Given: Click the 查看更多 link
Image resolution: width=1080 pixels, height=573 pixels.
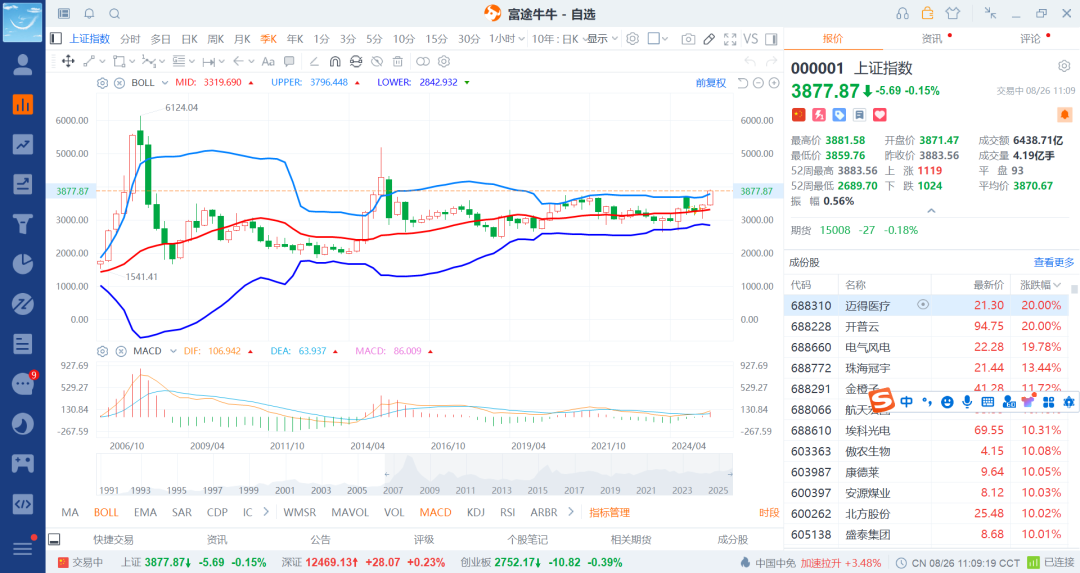Looking at the screenshot, I should [x=1054, y=262].
